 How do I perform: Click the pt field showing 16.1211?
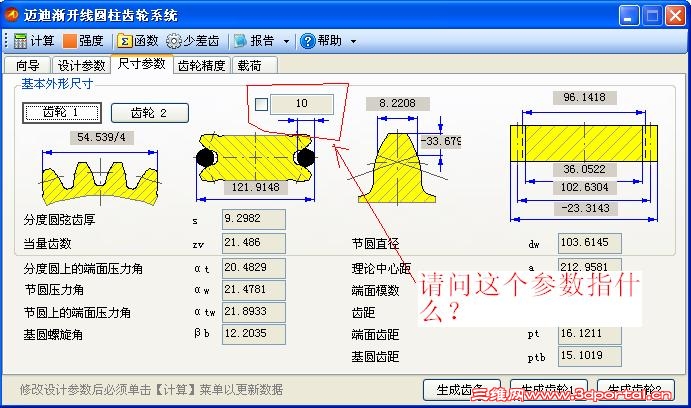tap(590, 335)
